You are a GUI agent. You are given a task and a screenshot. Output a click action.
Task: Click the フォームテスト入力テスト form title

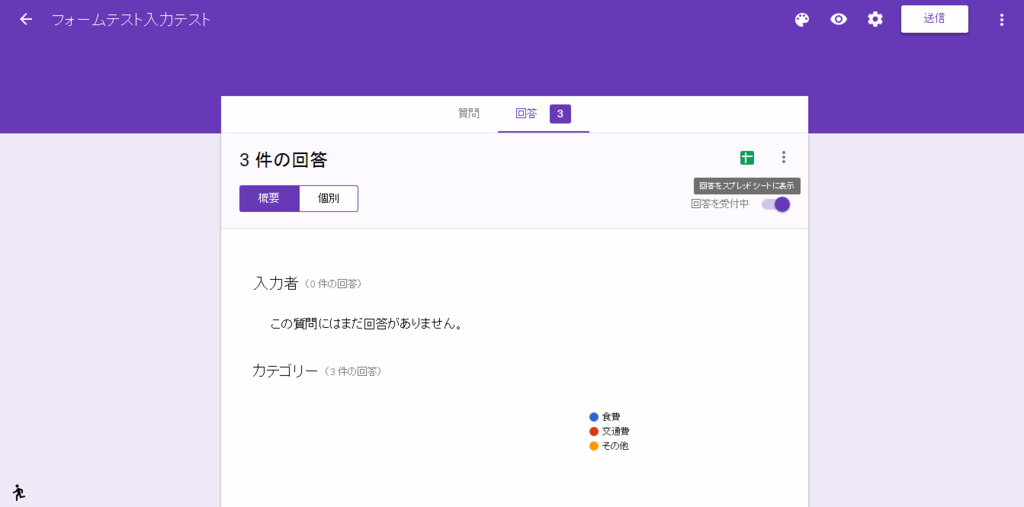point(131,20)
